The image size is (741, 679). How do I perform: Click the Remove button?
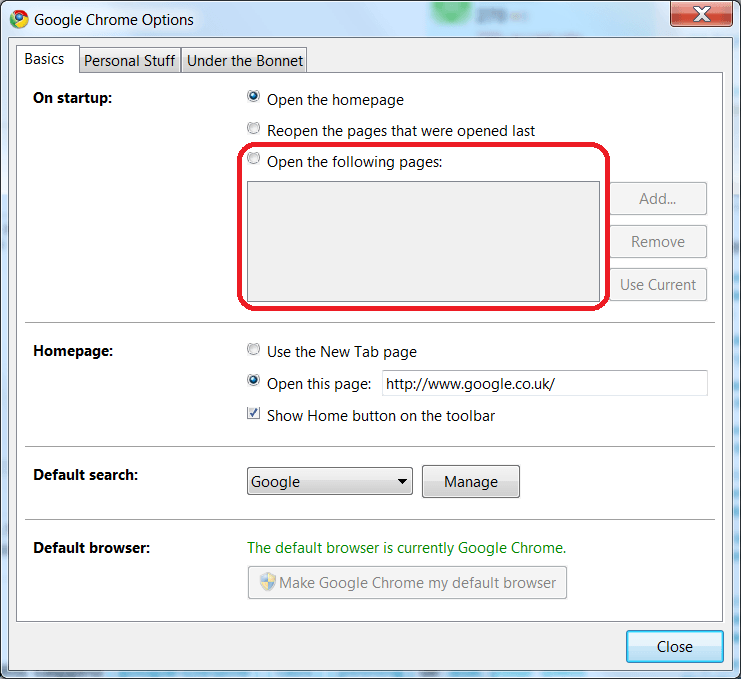point(657,242)
